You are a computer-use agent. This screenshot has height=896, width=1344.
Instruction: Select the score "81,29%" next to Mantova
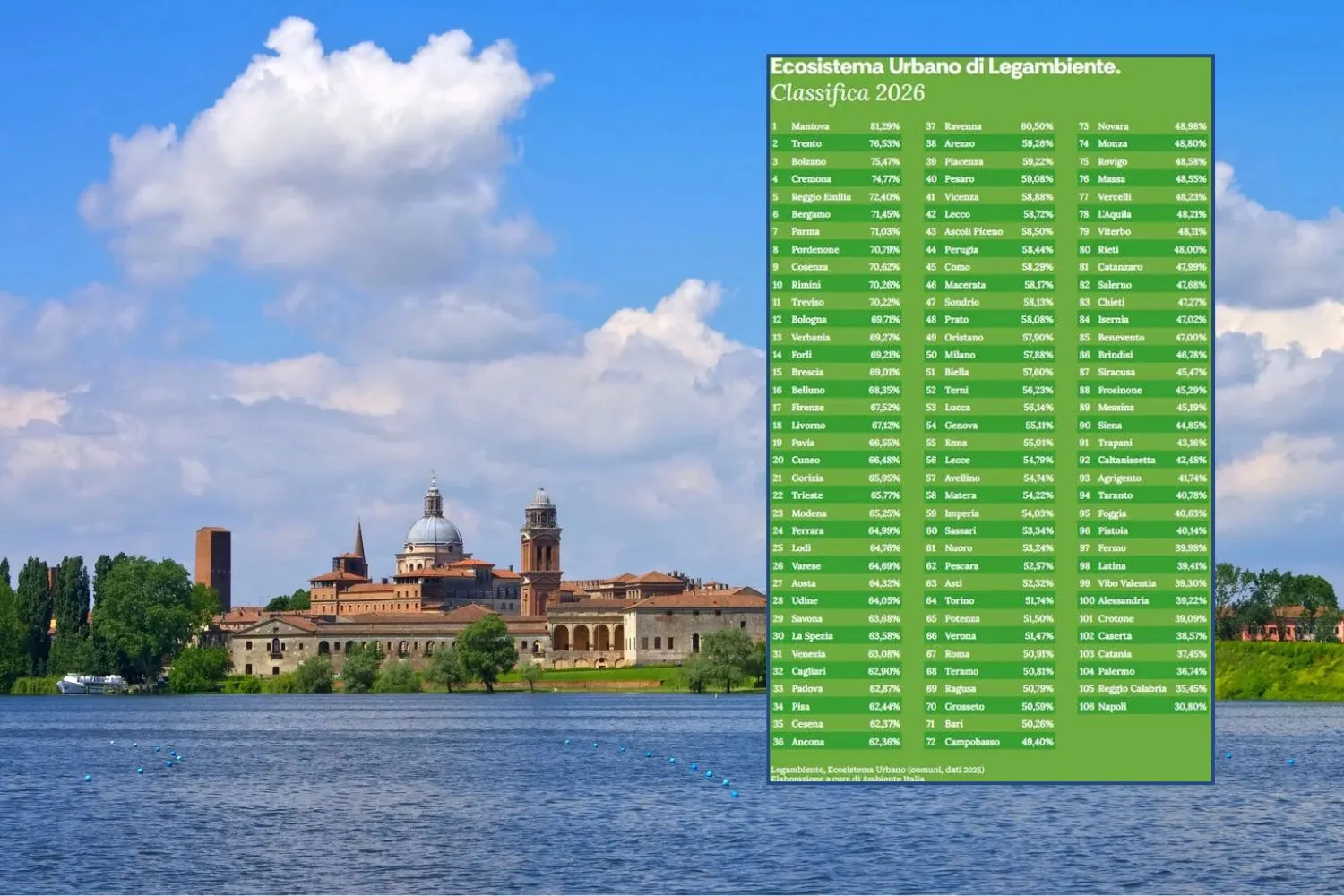pos(884,126)
